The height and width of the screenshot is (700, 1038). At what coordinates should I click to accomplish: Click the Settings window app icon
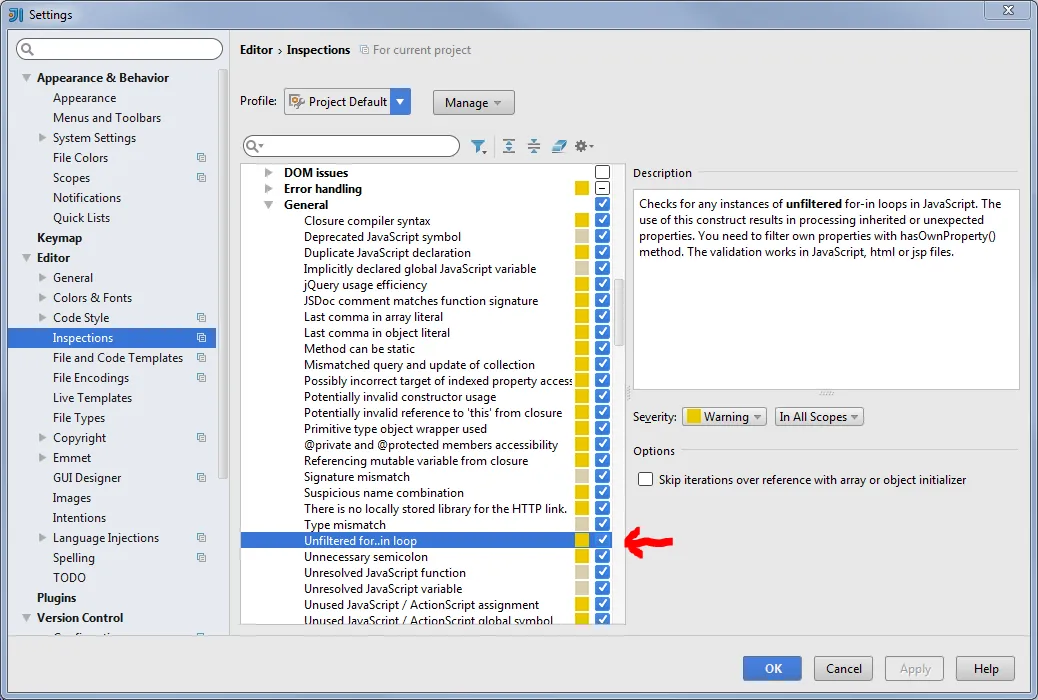[16, 15]
